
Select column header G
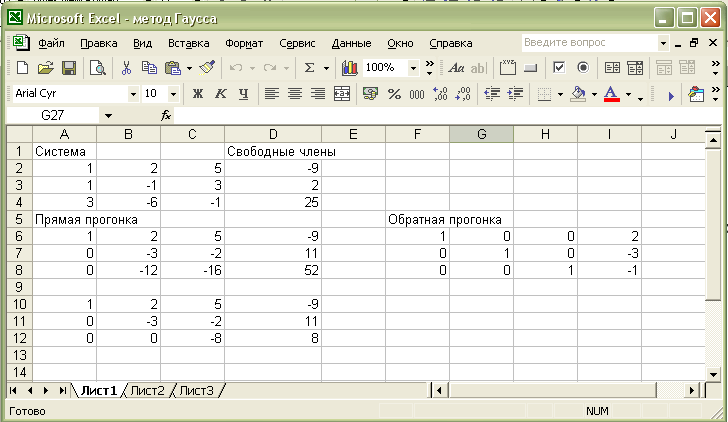coord(481,134)
